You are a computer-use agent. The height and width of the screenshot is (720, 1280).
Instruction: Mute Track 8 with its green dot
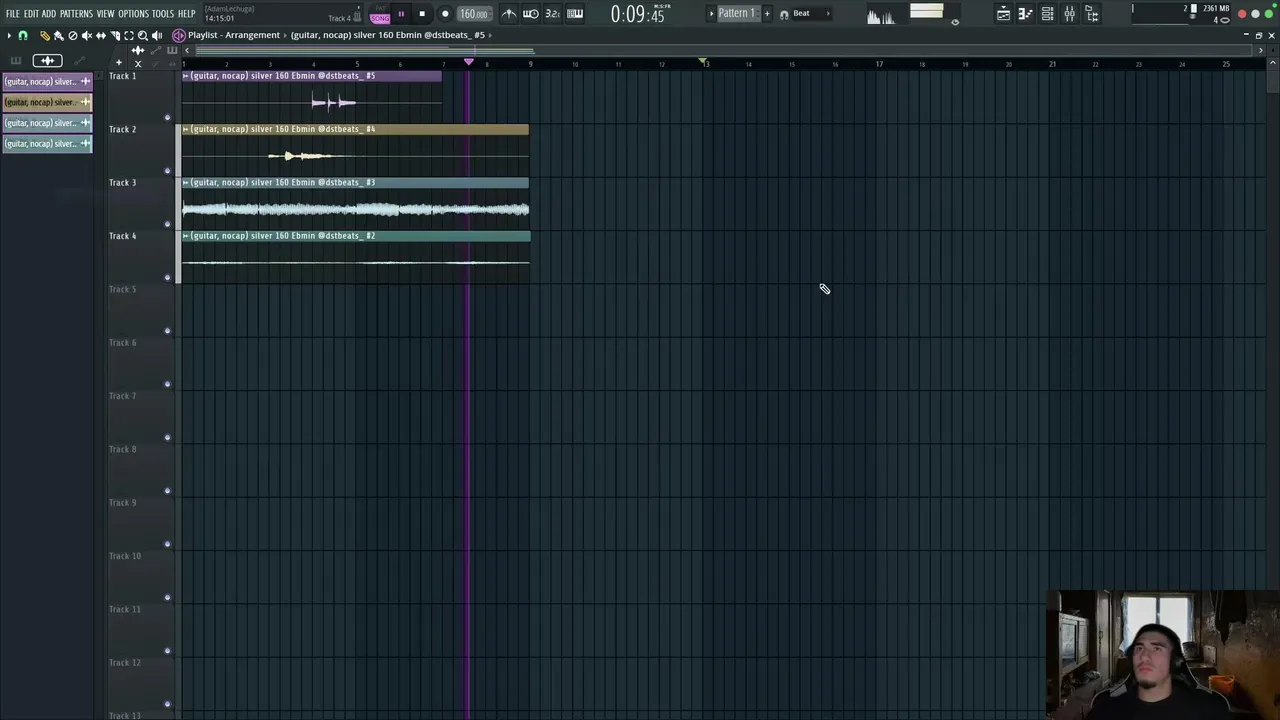(x=167, y=491)
